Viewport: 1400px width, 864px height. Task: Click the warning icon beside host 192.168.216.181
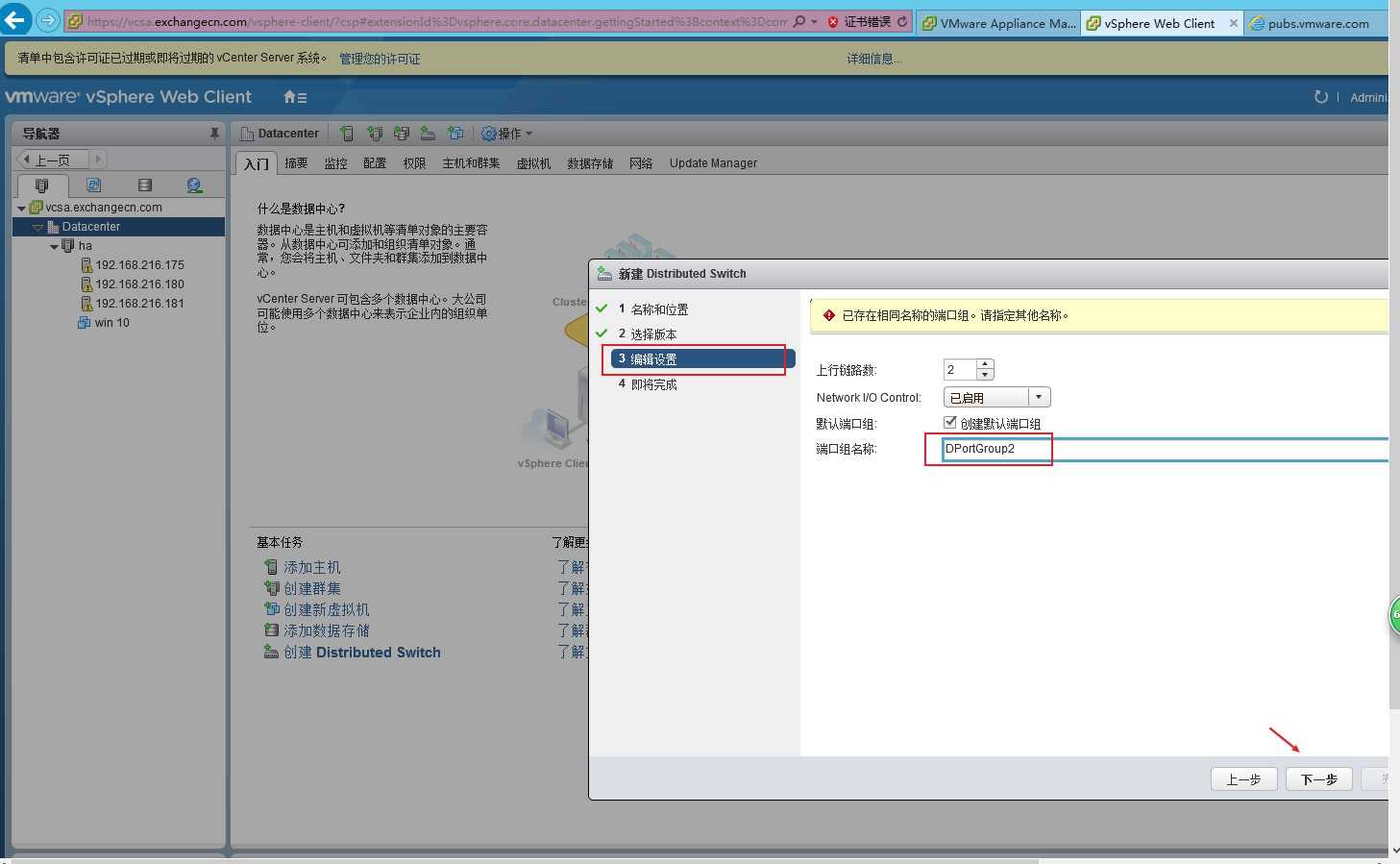[x=86, y=304]
